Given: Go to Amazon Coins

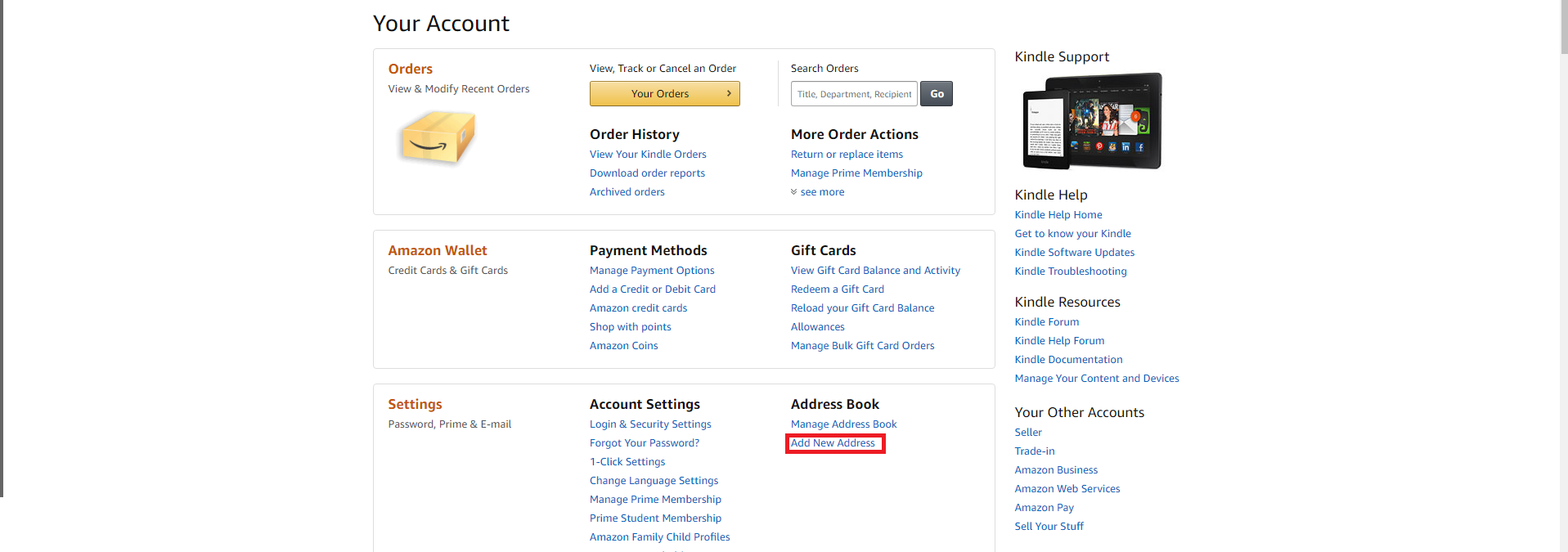Looking at the screenshot, I should click(624, 346).
